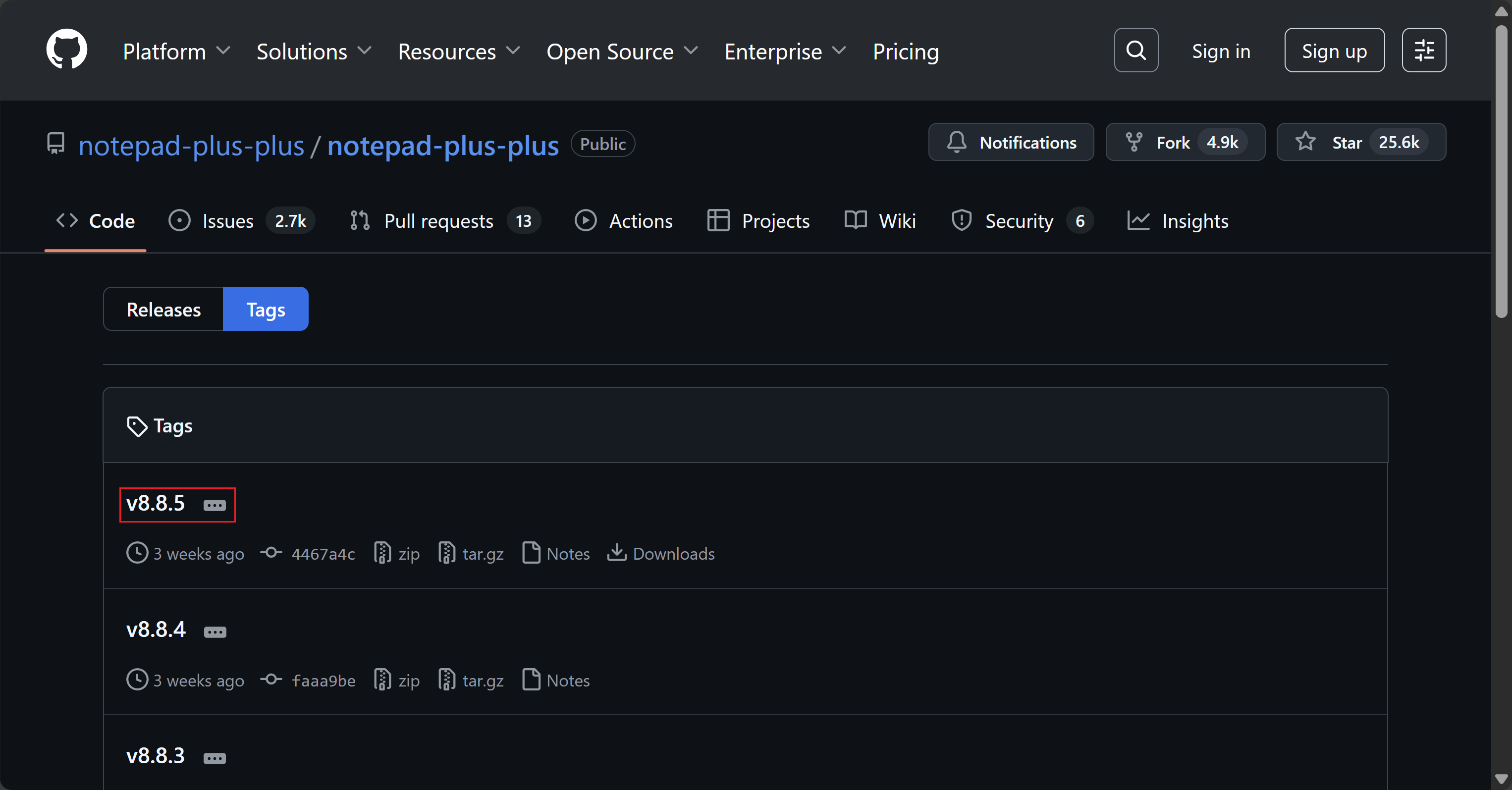1512x790 pixels.
Task: Open Downloads for v8.8.5
Action: click(660, 553)
